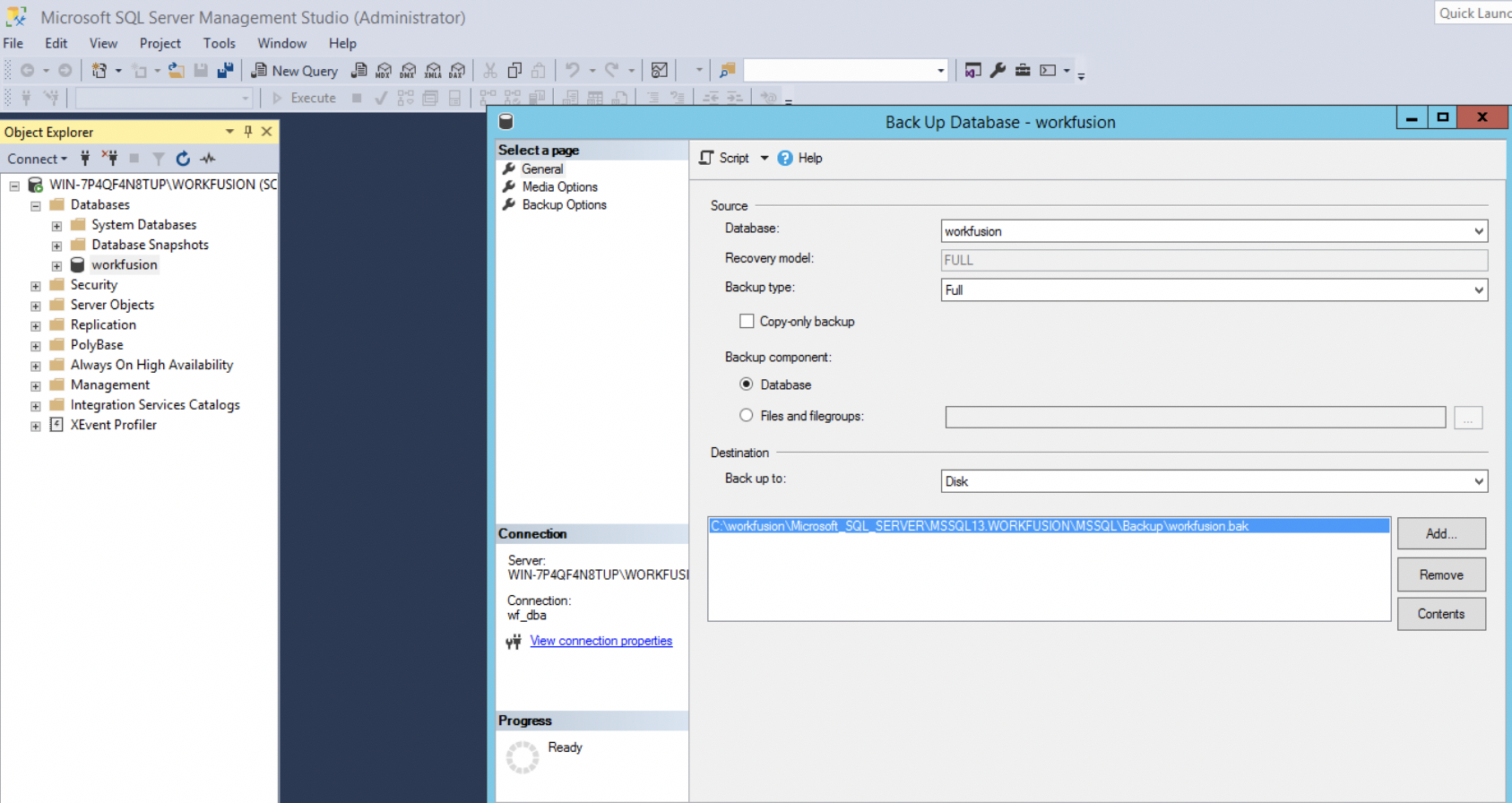This screenshot has height=803, width=1512.
Task: Expand the Security tree node
Action: click(x=36, y=286)
